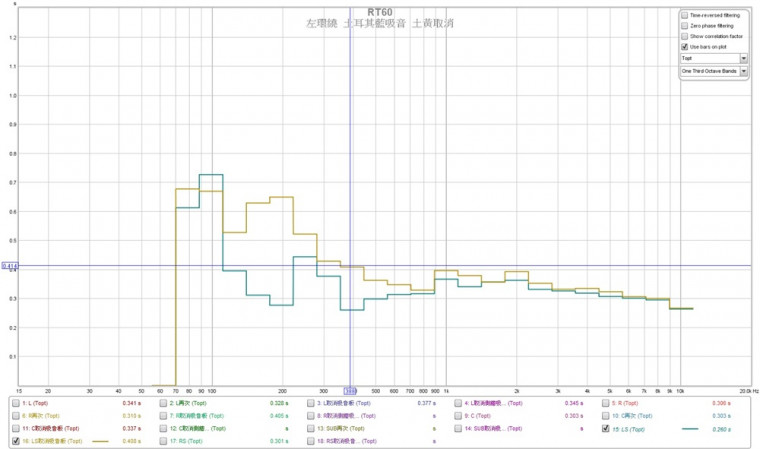The height and width of the screenshot is (449, 760).
Task: Toggle Show correlation factor checkbox
Action: [684, 36]
